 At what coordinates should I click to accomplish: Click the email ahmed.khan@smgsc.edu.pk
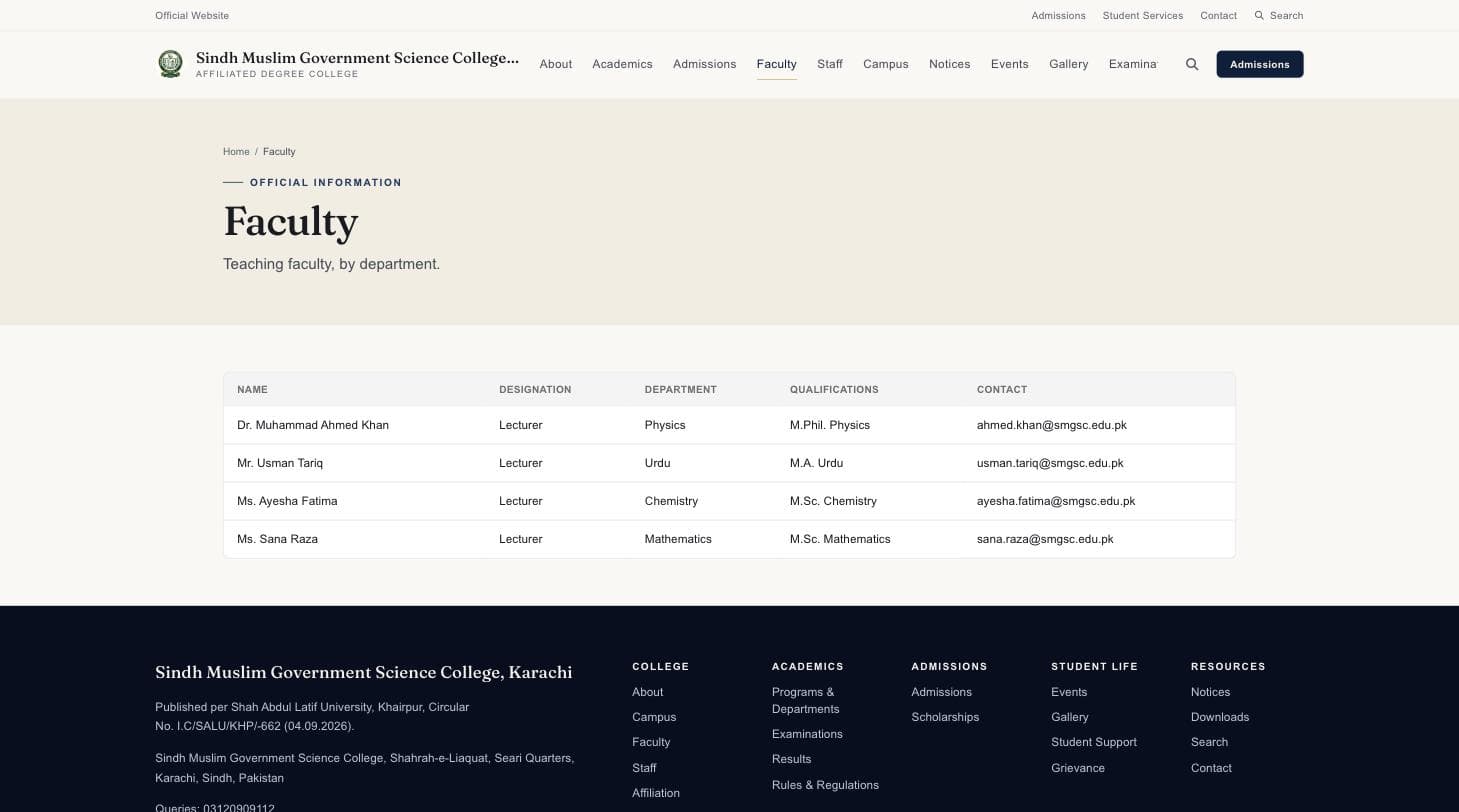coord(1052,425)
